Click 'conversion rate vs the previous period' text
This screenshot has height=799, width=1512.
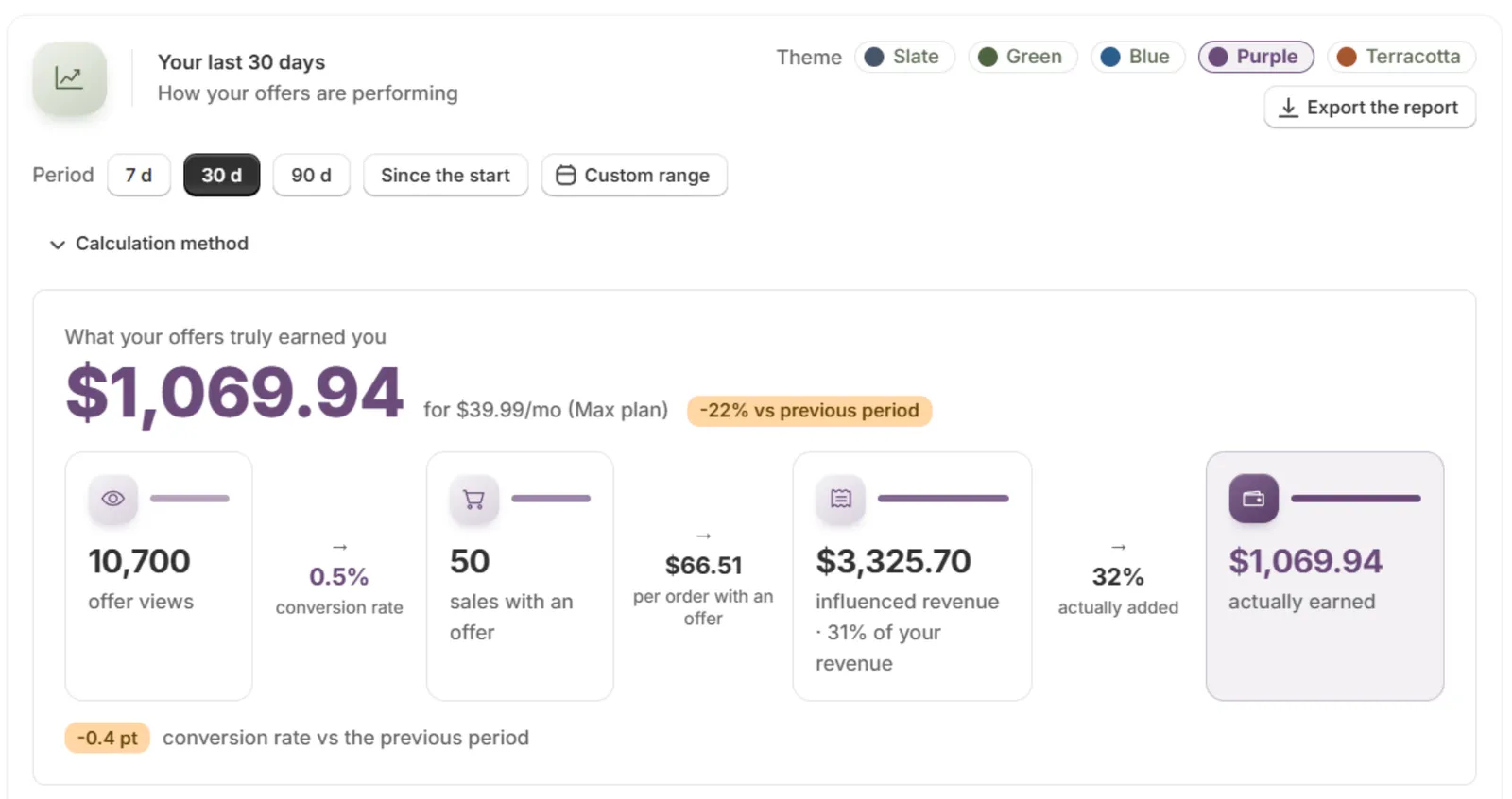pos(346,738)
